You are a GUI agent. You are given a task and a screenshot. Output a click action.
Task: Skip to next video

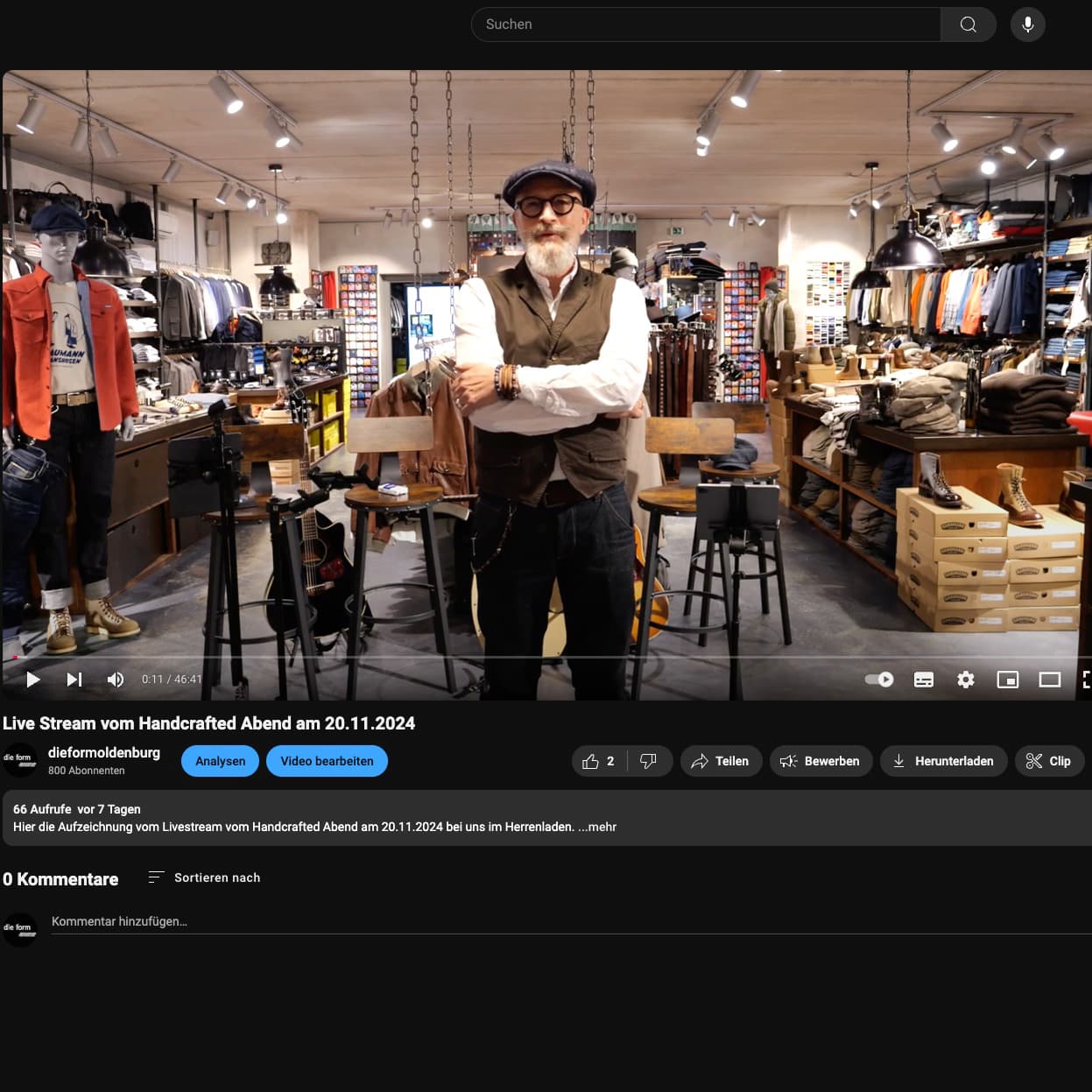point(74,680)
